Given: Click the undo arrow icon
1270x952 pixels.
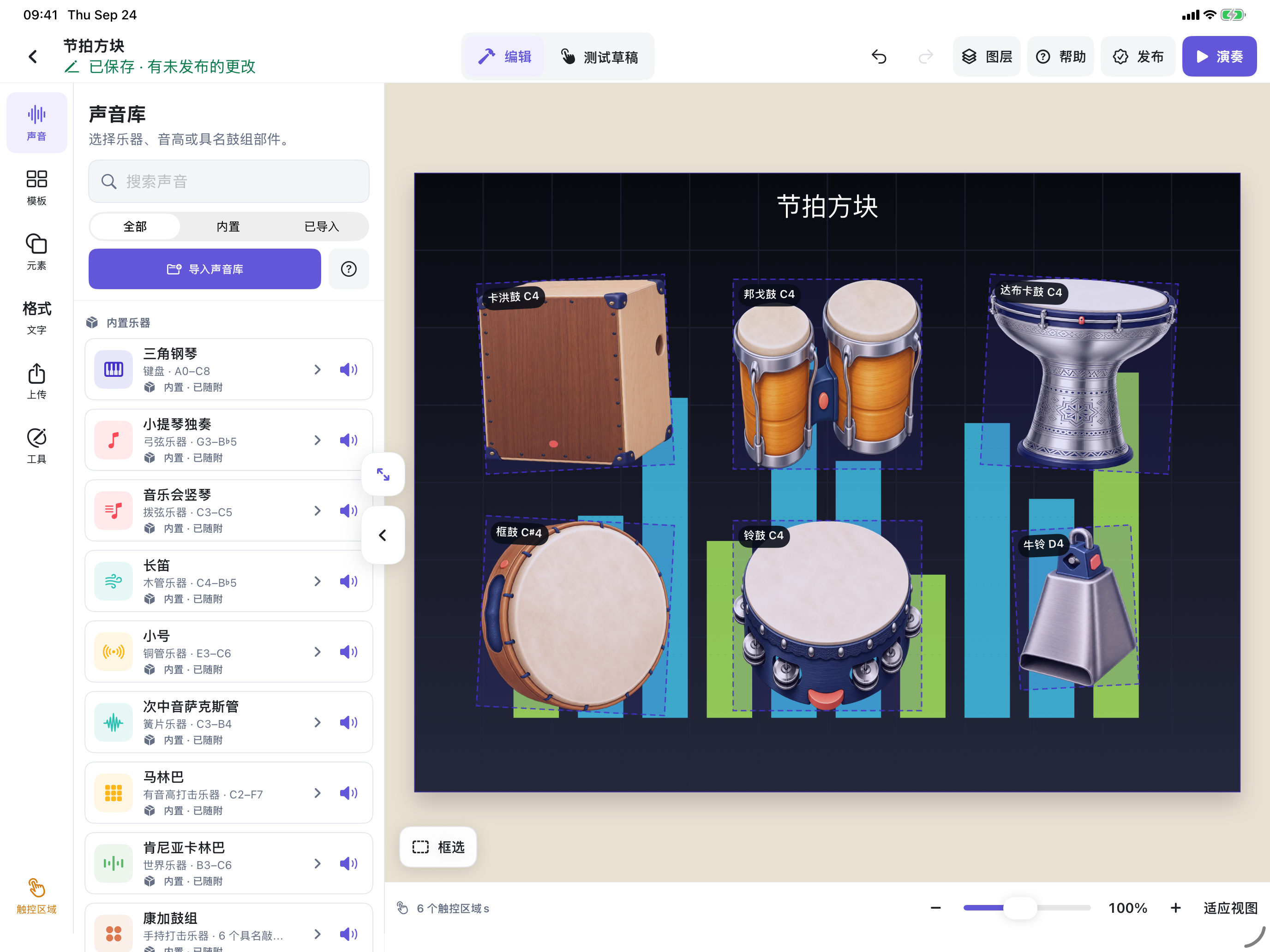Looking at the screenshot, I should coord(879,56).
